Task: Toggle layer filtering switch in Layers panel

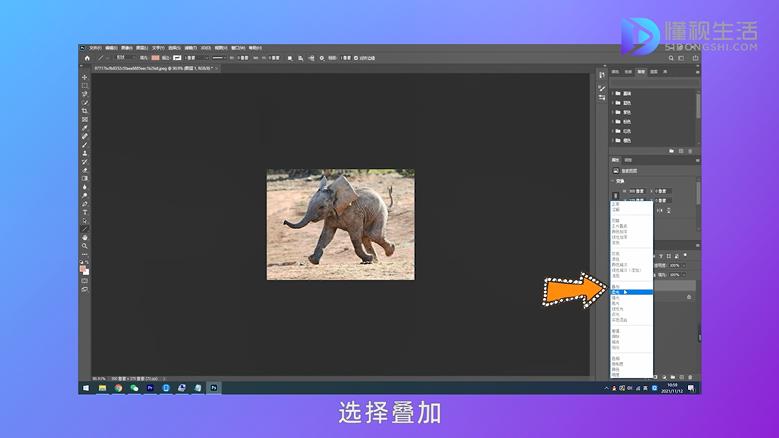Action: pyautogui.click(x=685, y=255)
